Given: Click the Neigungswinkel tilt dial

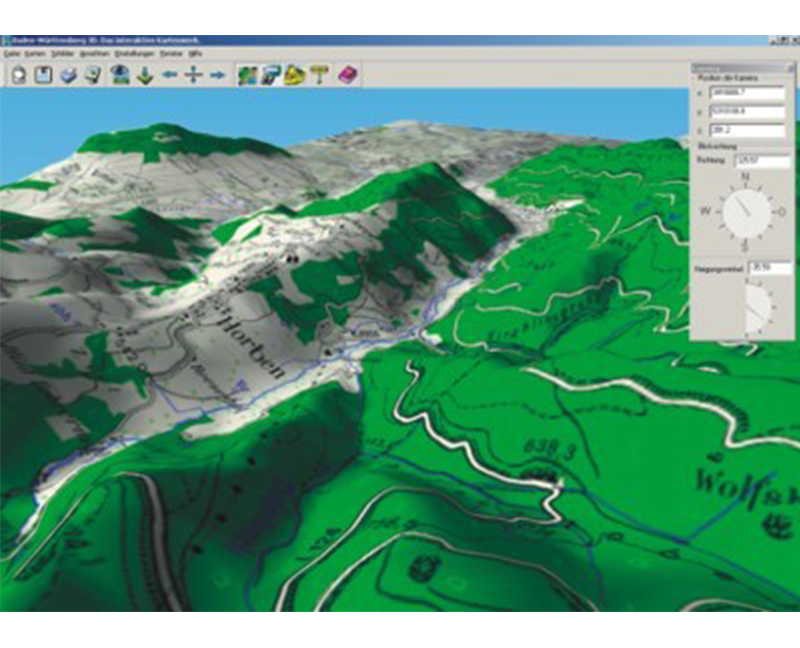Looking at the screenshot, I should click(x=756, y=307).
